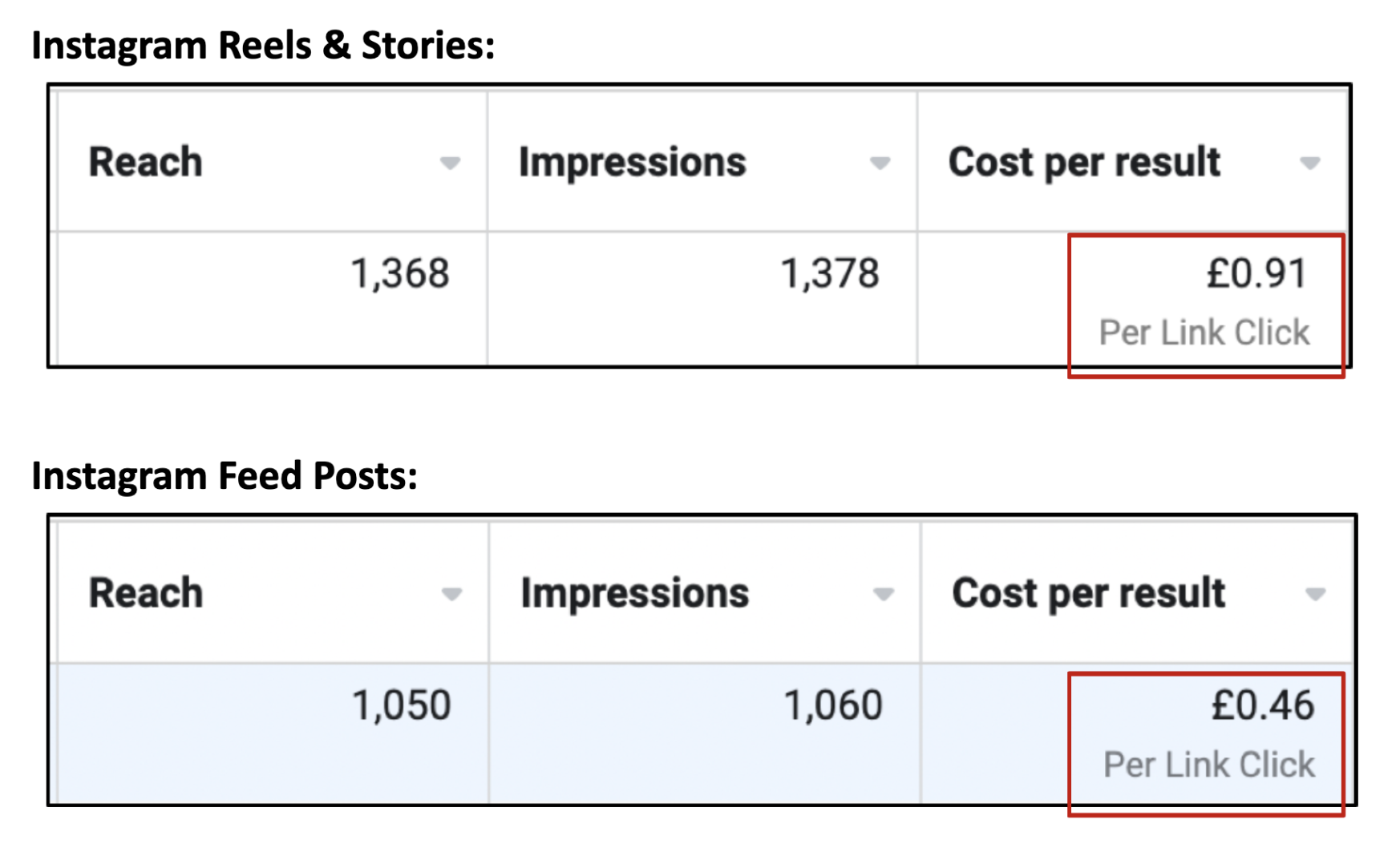The image size is (1400, 856).
Task: Click Per Link Click label under £0.46
Action: (x=1208, y=765)
